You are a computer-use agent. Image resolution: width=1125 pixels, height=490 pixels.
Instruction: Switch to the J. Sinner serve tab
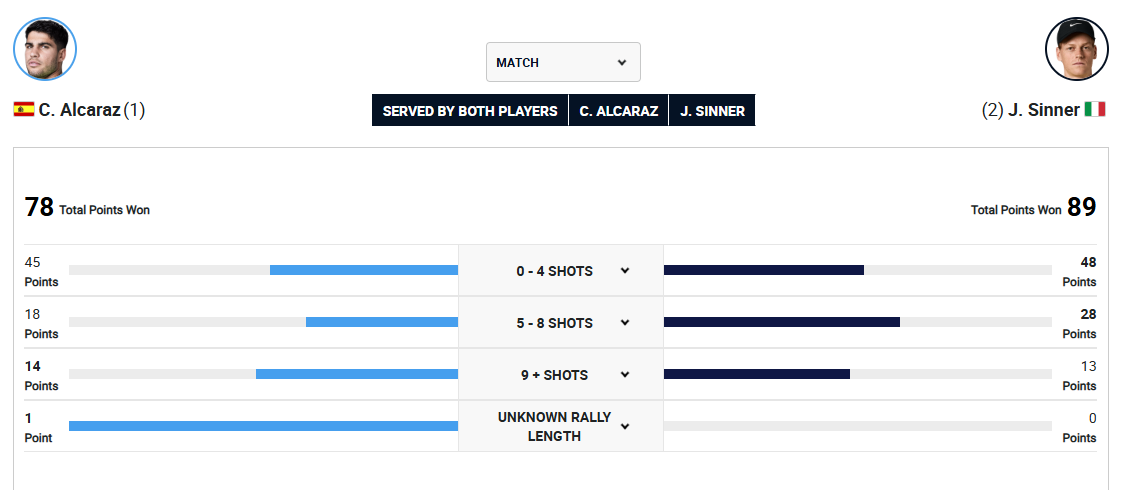pos(712,111)
